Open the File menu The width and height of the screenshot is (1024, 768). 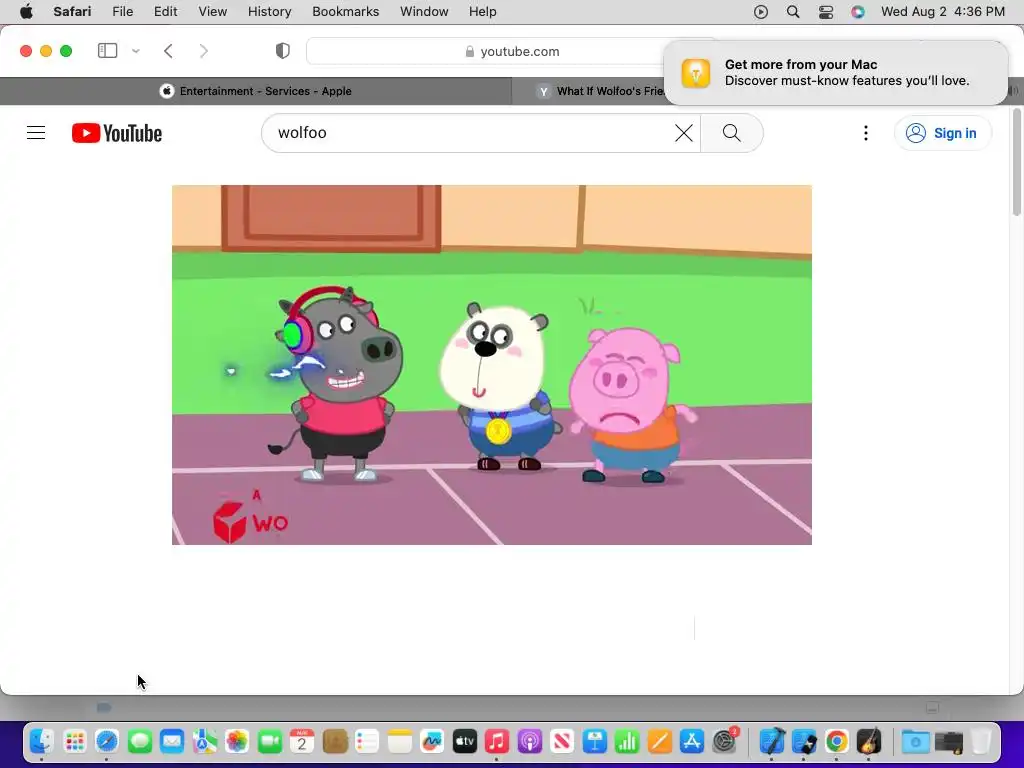tap(122, 12)
